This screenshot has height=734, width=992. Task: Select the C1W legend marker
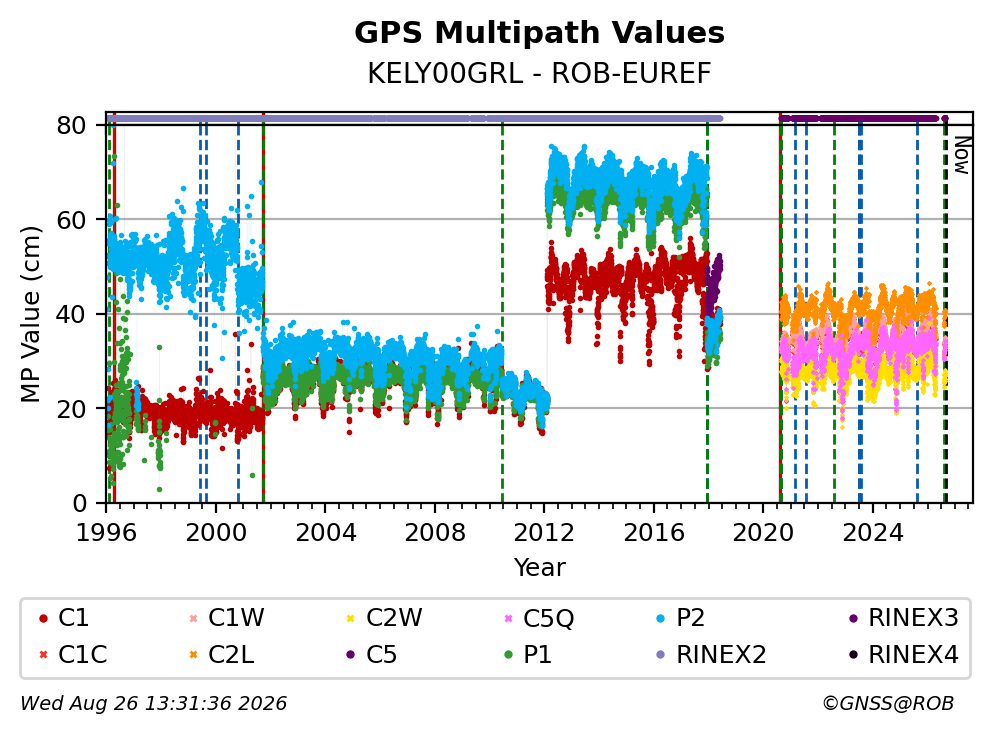tap(194, 618)
